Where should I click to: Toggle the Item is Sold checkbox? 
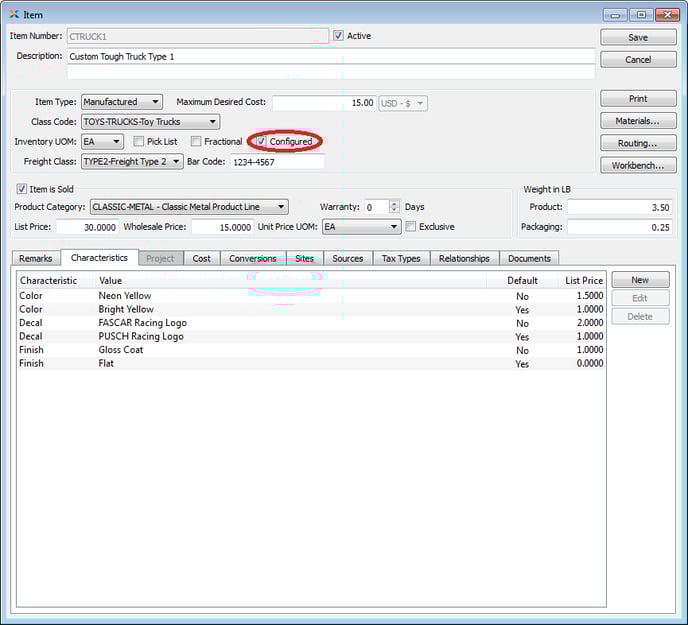click(22, 189)
